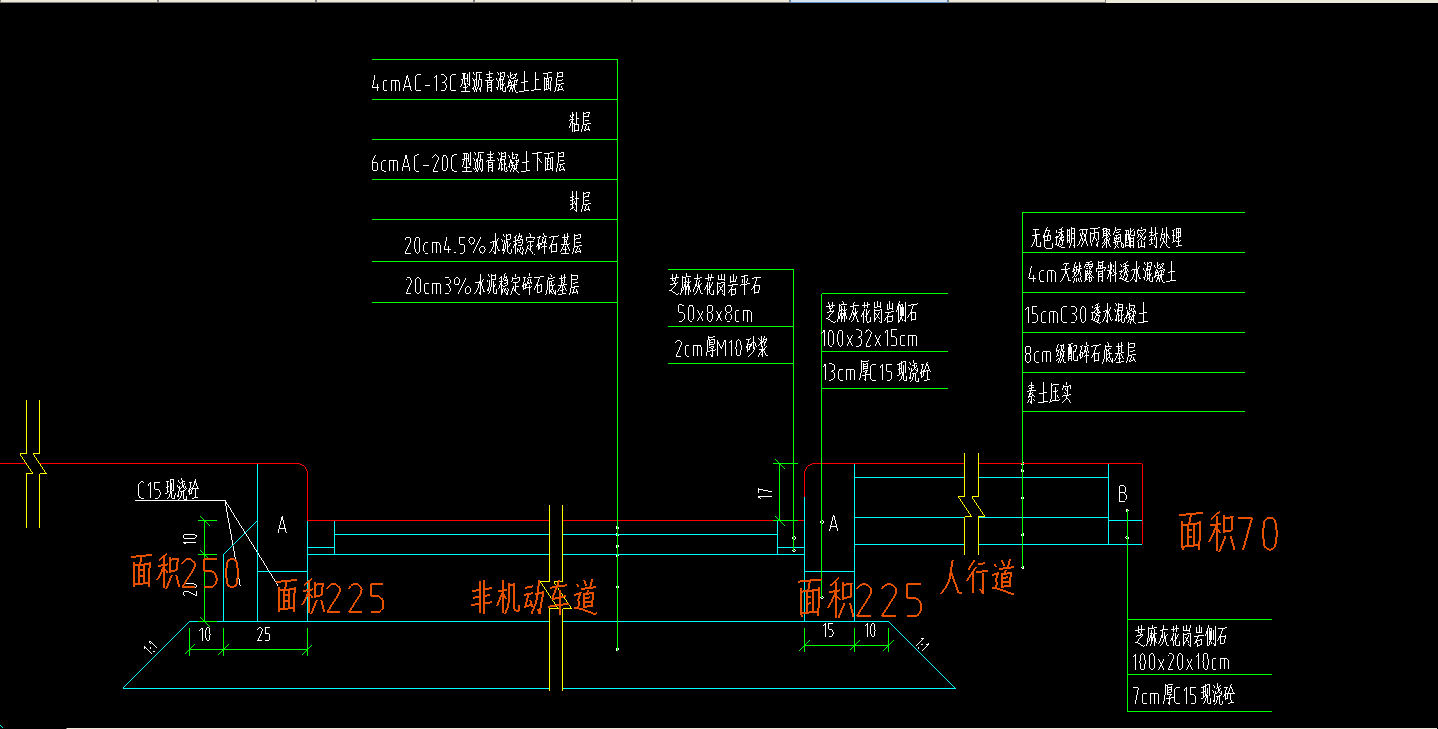Image resolution: width=1438 pixels, height=729 pixels.
Task: Select the 50x8x8cm dimension note
Action: [x=714, y=314]
